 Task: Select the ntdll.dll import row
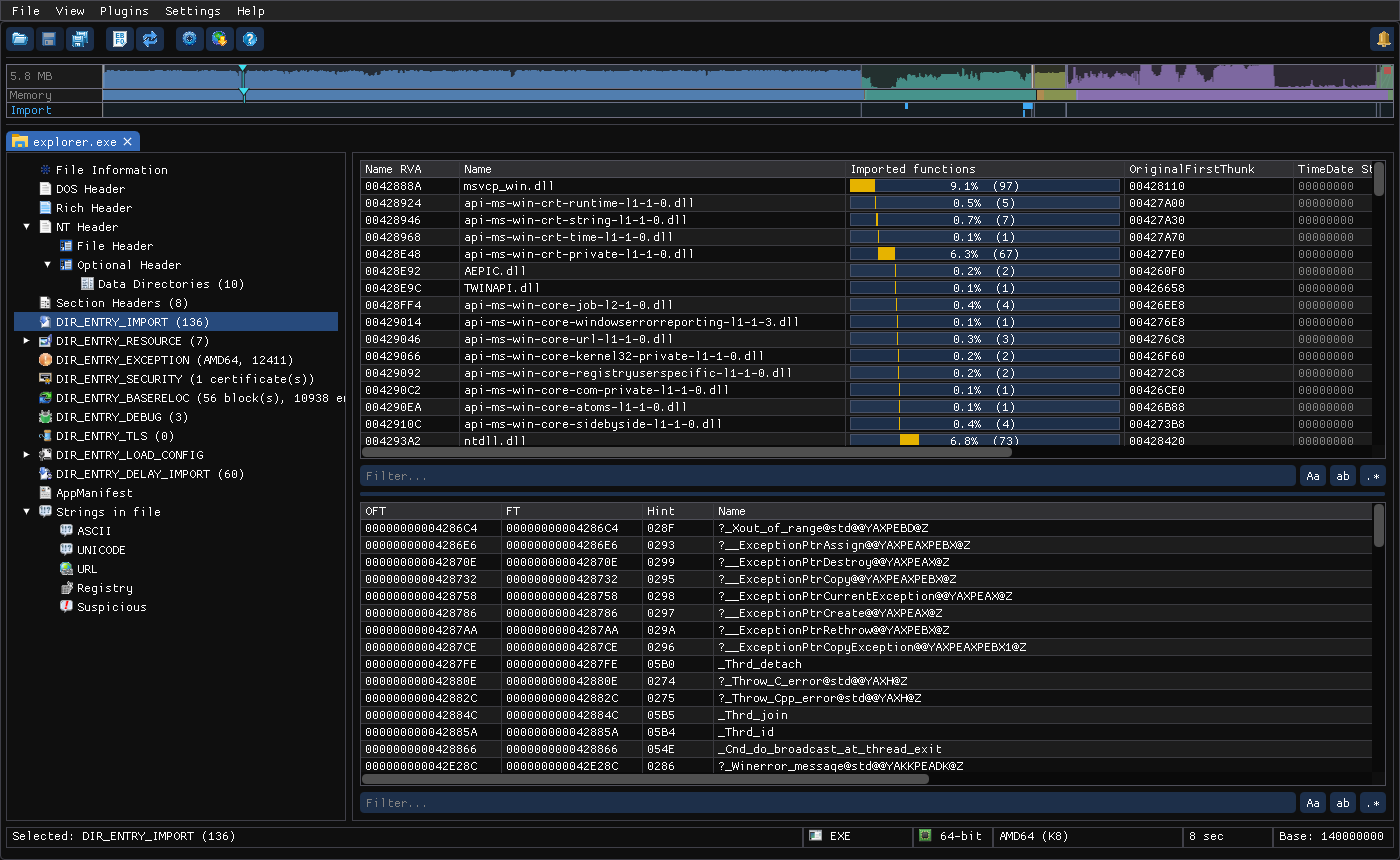867,441
